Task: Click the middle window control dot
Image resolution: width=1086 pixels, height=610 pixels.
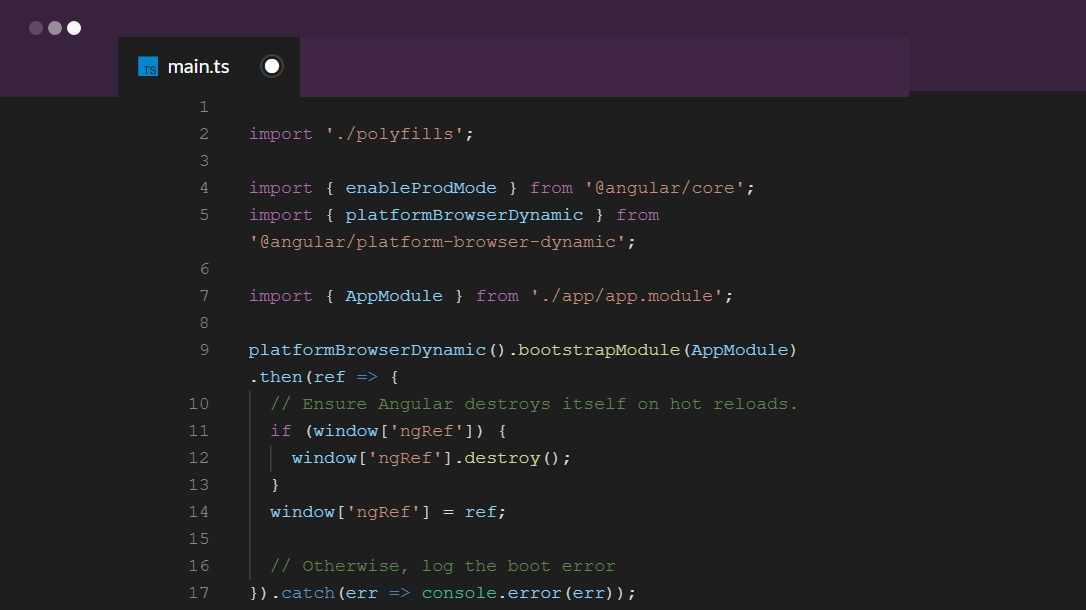Action: pyautogui.click(x=55, y=28)
